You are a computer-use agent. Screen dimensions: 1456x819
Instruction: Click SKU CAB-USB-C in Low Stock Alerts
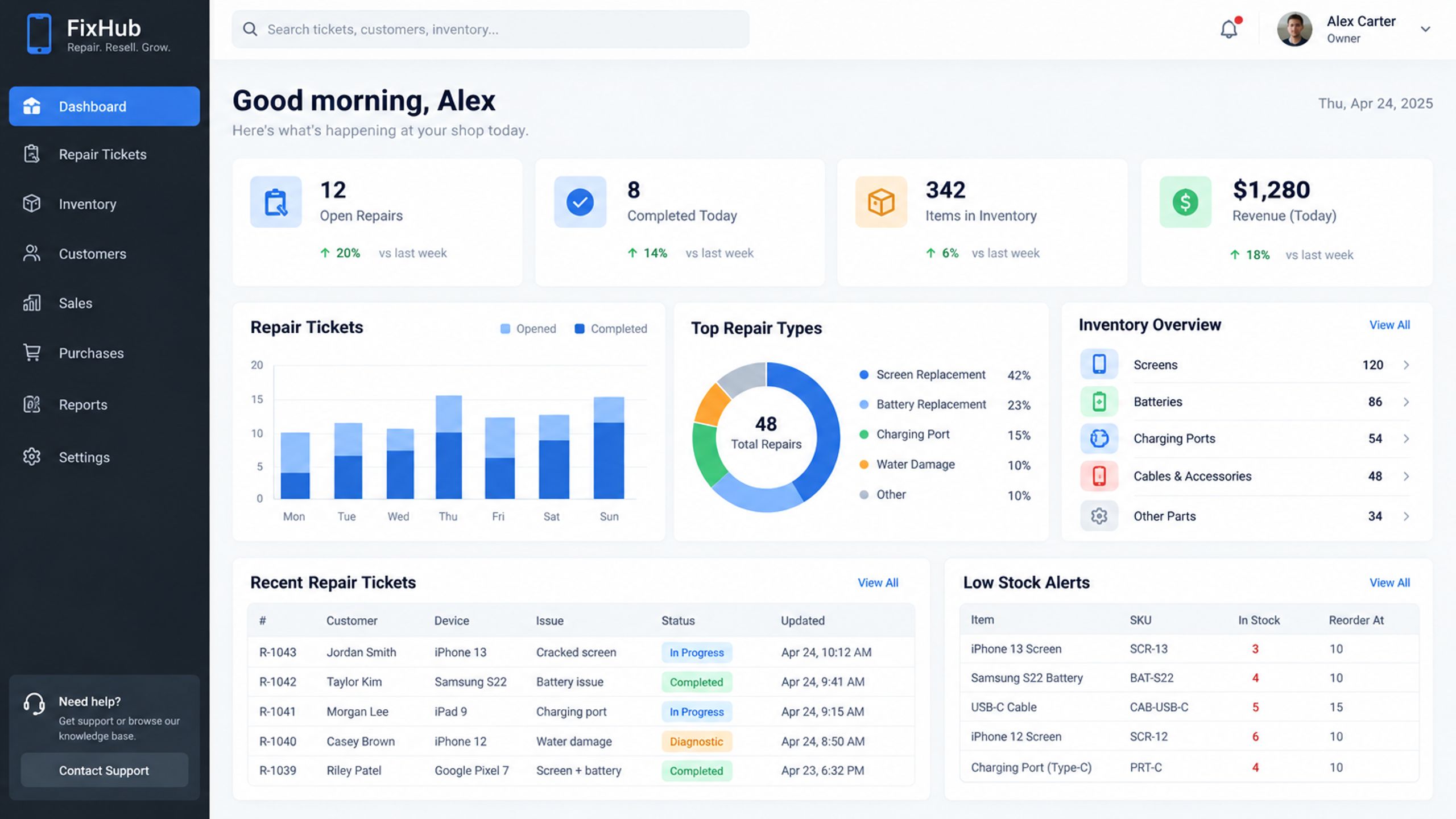[x=1159, y=707]
